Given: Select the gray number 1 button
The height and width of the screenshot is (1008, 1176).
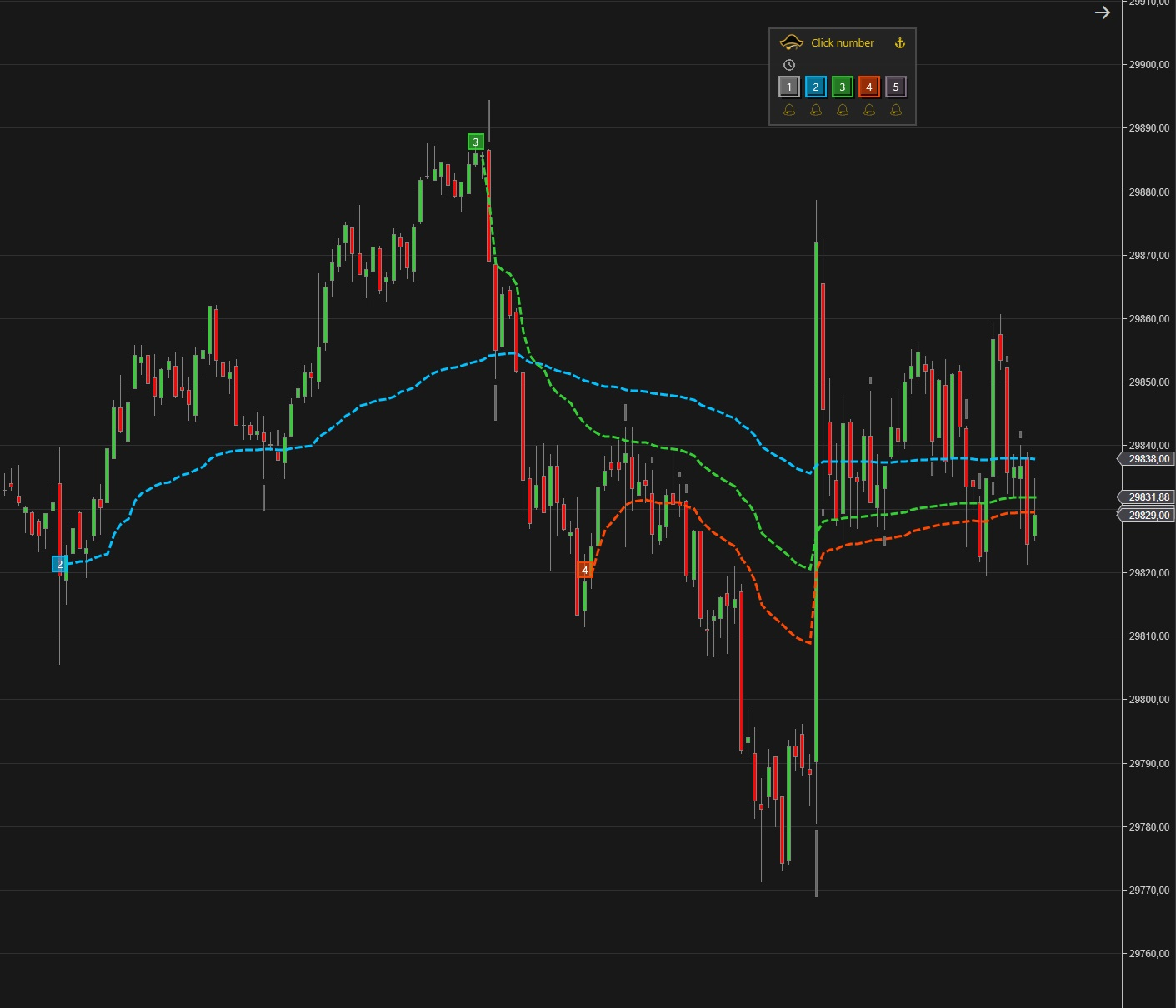Looking at the screenshot, I should [789, 87].
